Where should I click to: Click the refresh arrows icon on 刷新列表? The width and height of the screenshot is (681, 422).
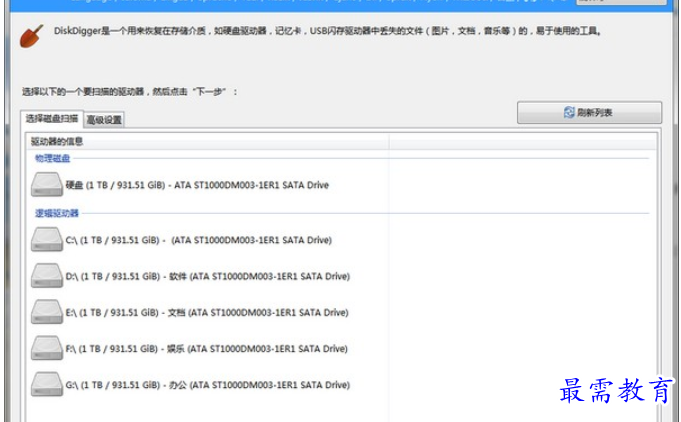[x=569, y=112]
